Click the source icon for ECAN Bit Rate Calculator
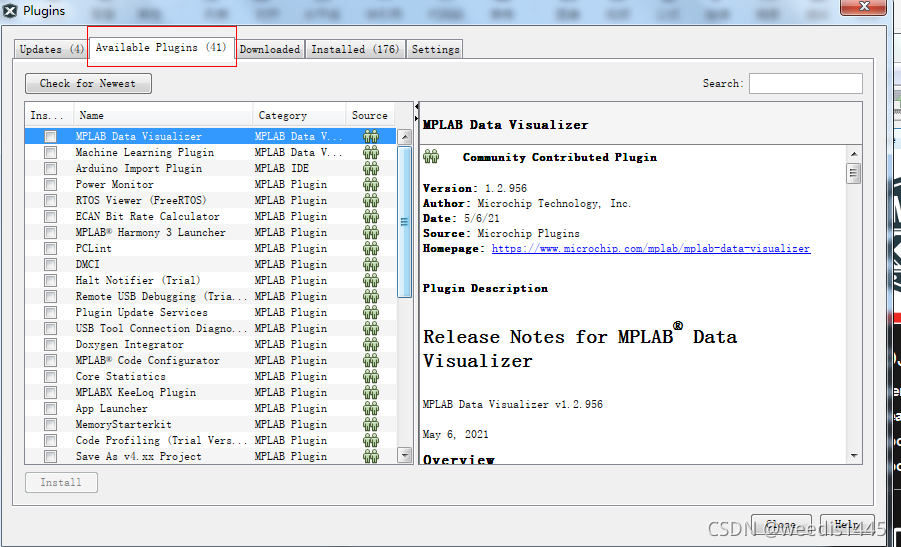The width and height of the screenshot is (901, 547). (x=371, y=217)
